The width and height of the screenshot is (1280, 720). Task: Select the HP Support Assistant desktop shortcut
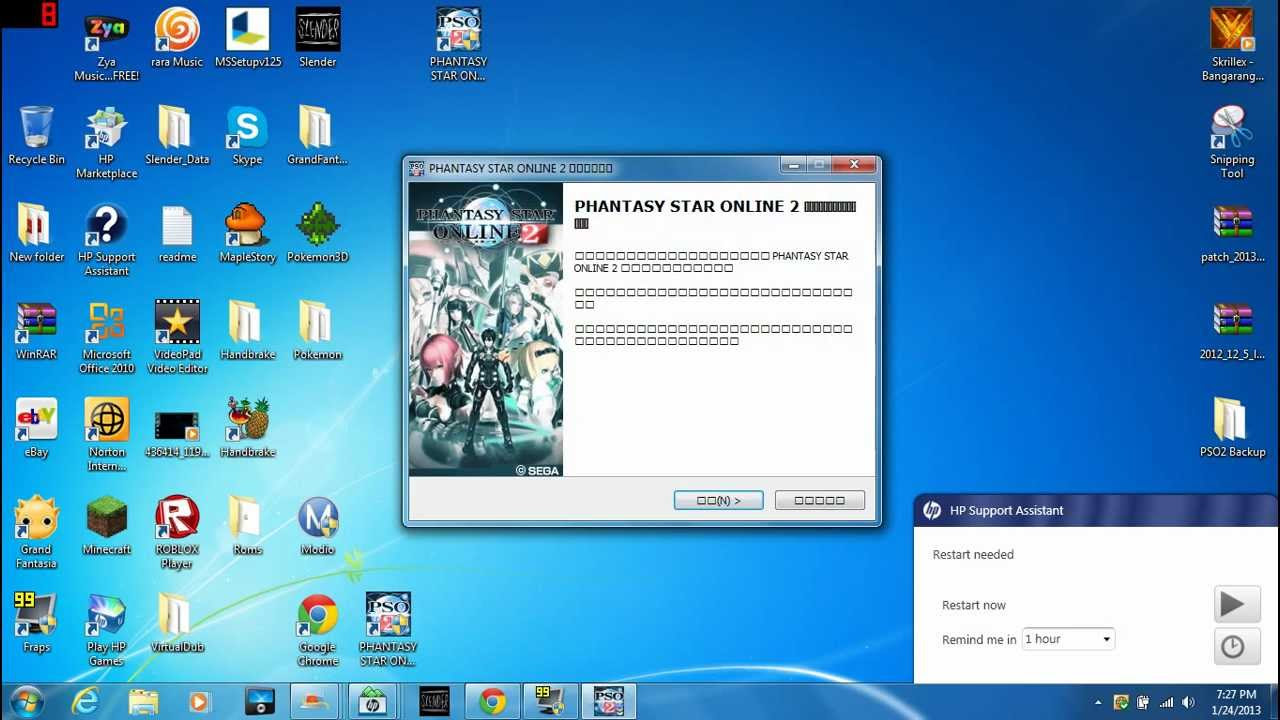point(106,240)
